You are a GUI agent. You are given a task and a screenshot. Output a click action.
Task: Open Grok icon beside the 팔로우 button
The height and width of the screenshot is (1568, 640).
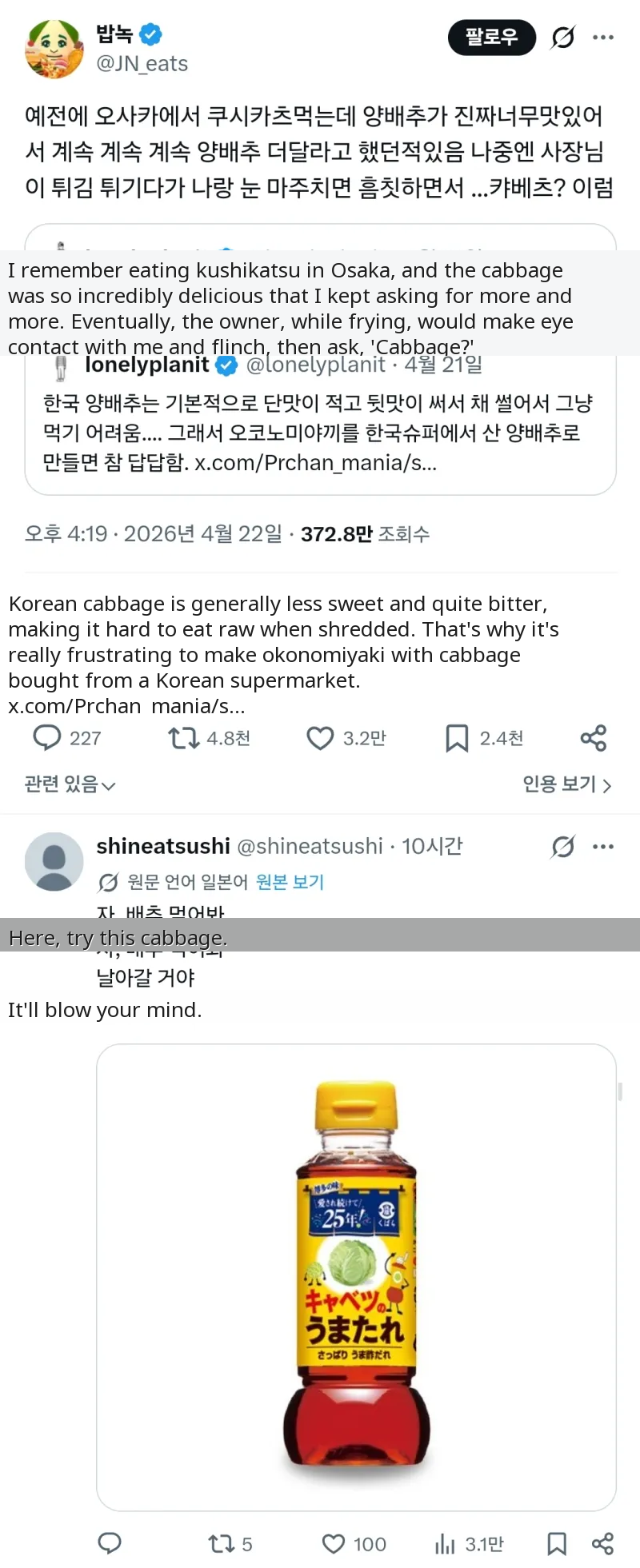[x=563, y=37]
